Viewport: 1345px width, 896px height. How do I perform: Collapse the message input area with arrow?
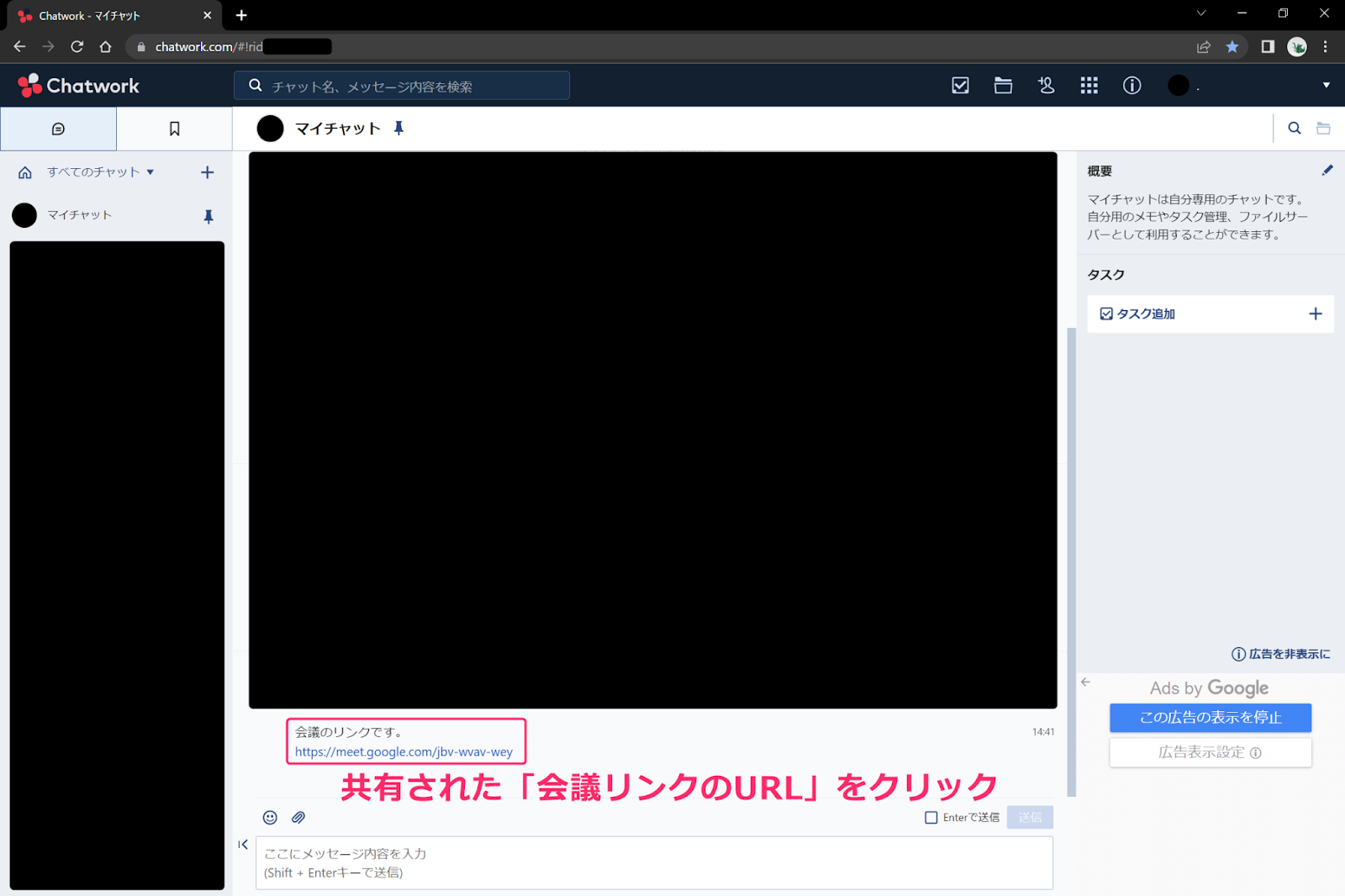(243, 845)
